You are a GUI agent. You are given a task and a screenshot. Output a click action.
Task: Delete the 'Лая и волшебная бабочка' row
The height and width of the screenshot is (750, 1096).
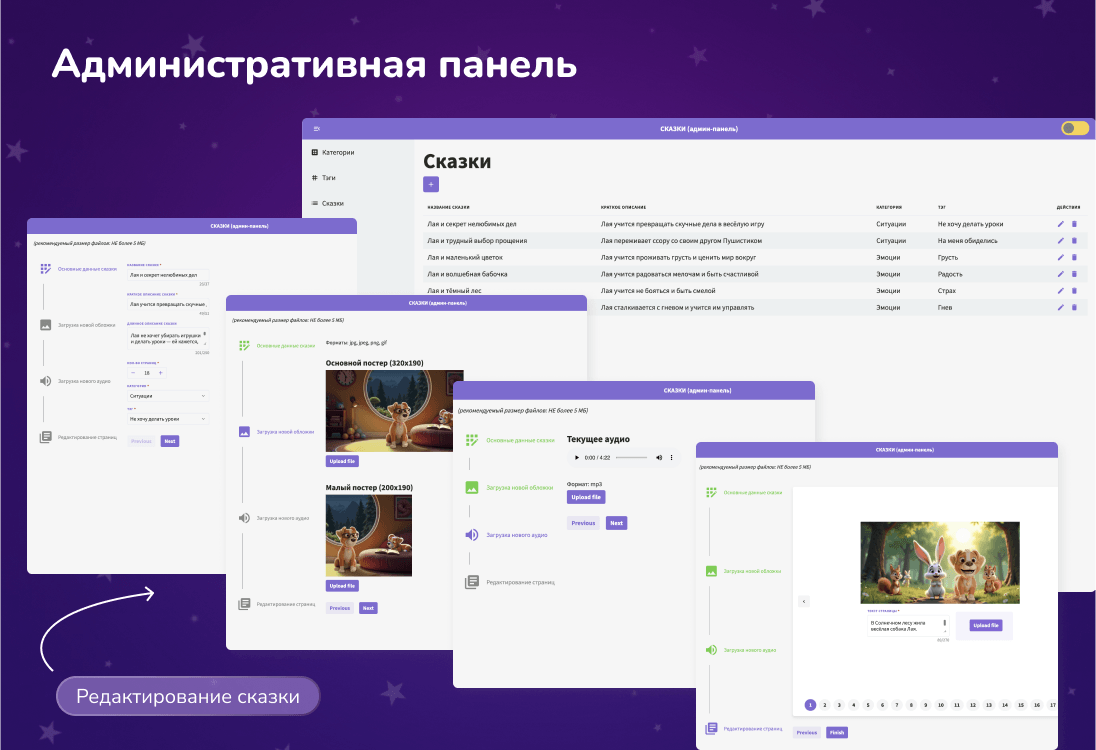[x=1074, y=274]
